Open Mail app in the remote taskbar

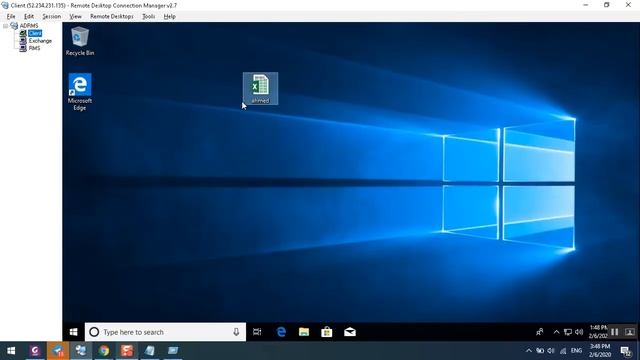click(350, 332)
